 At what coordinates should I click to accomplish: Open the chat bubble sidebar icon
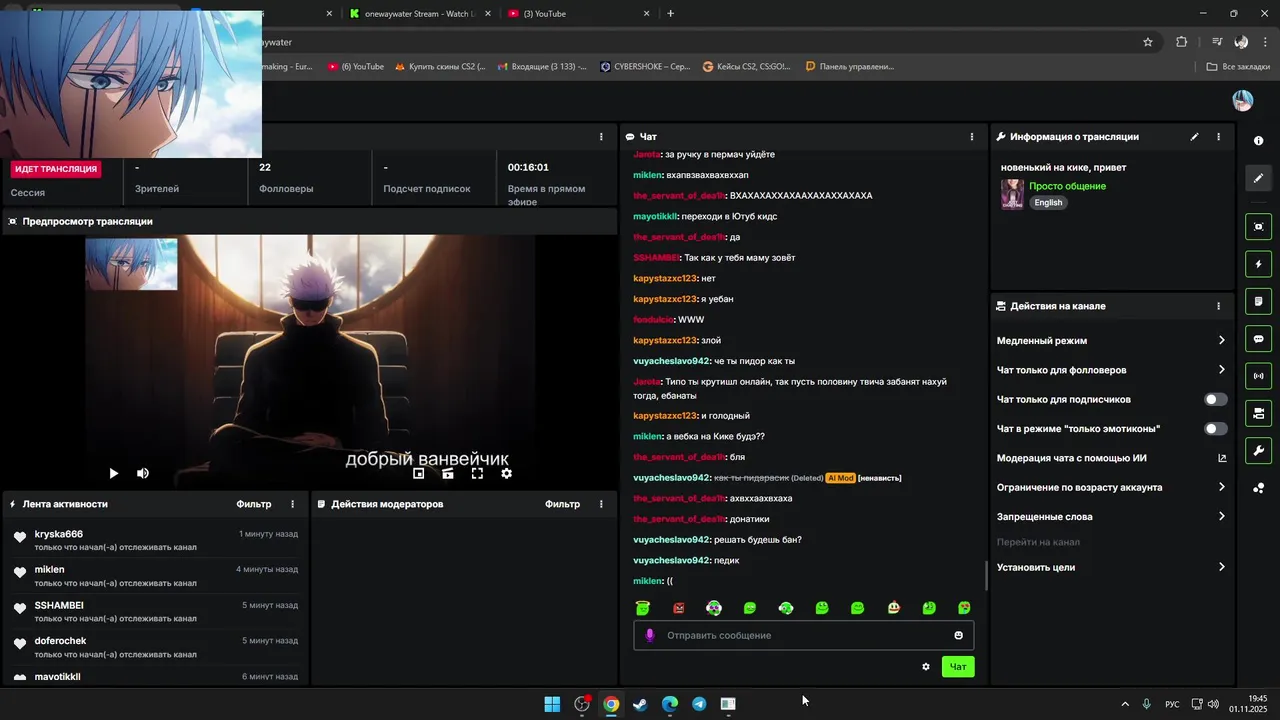click(1258, 339)
